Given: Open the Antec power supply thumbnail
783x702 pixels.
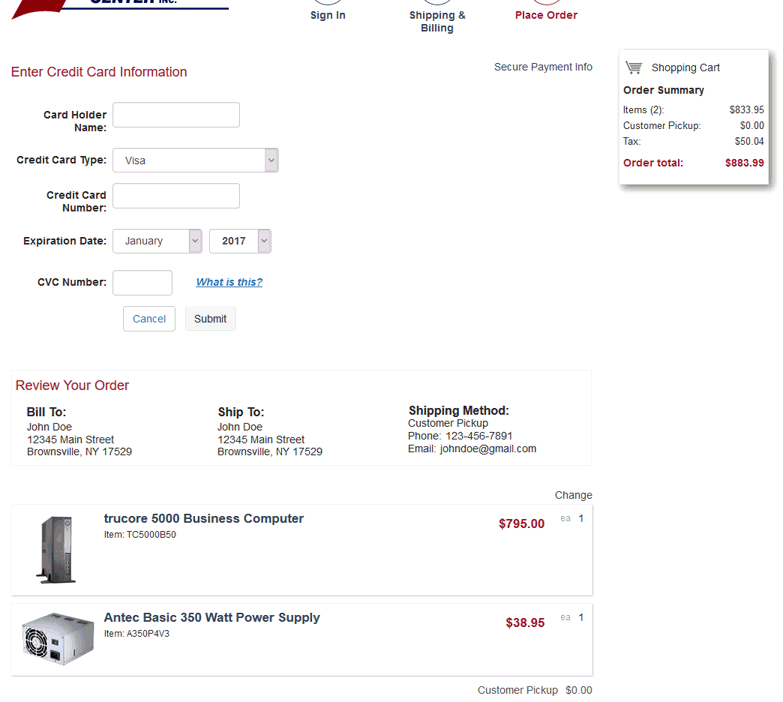Looking at the screenshot, I should [x=58, y=639].
